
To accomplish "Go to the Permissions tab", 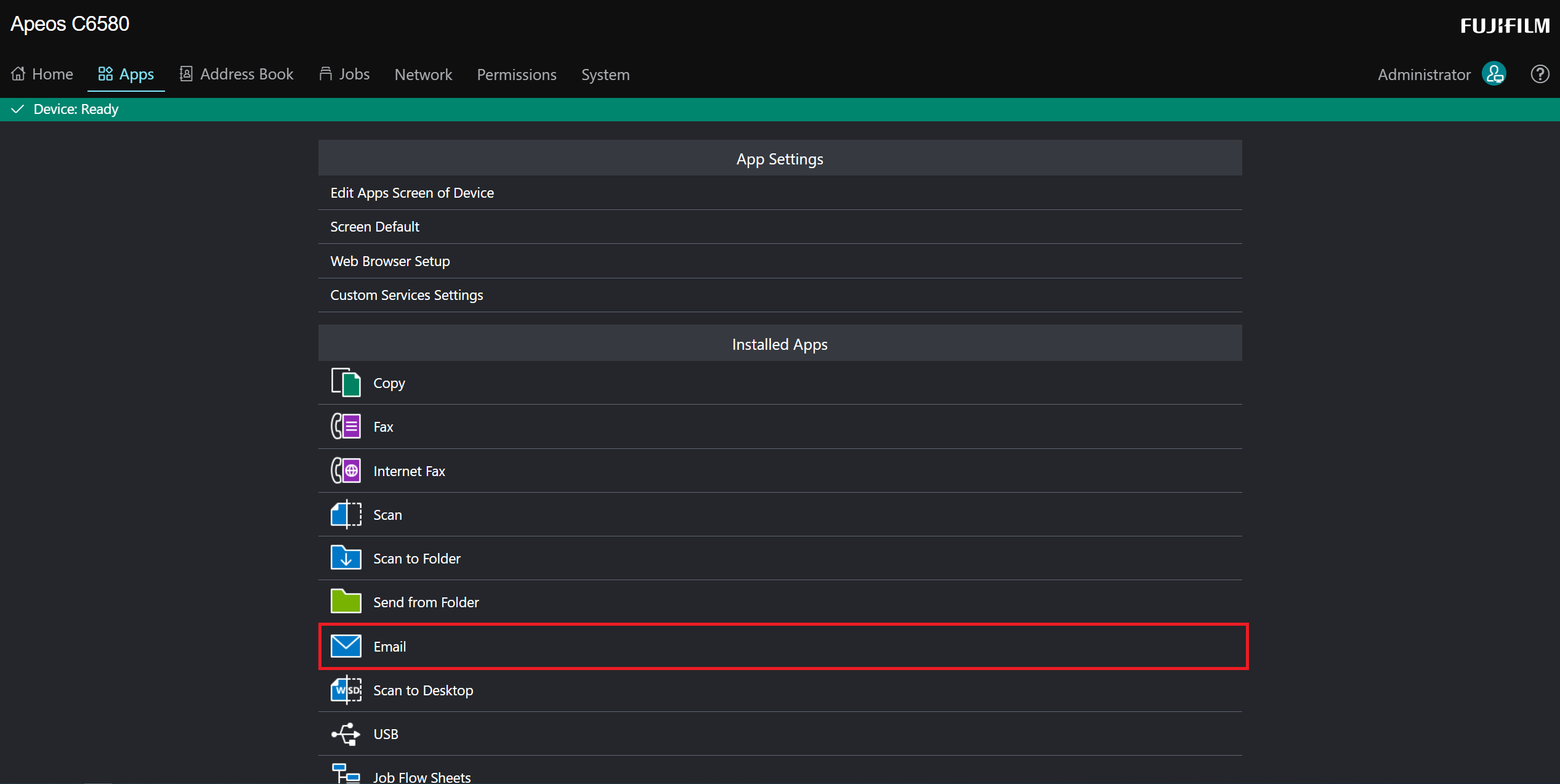I will coord(516,75).
